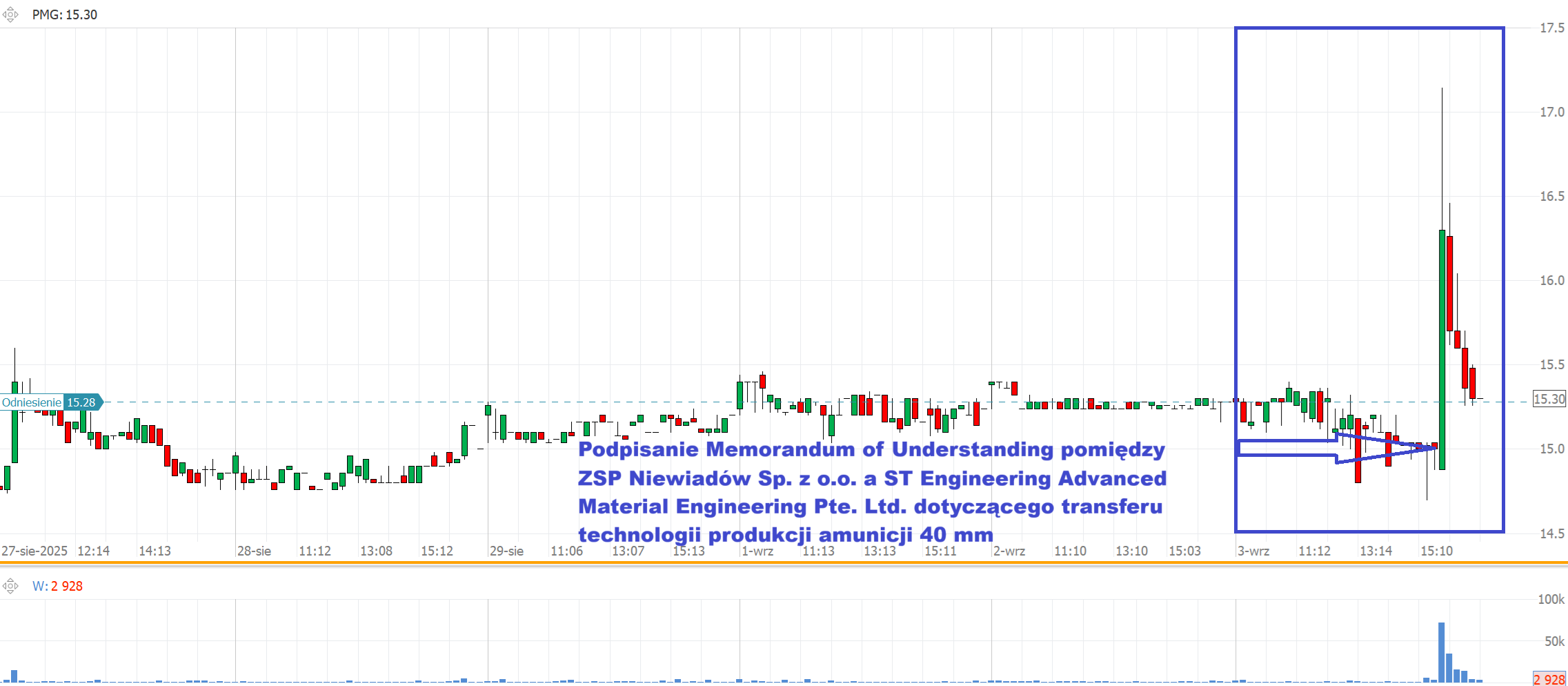Click the 11:06 time label
The width and height of the screenshot is (1568, 686).
pos(566,551)
